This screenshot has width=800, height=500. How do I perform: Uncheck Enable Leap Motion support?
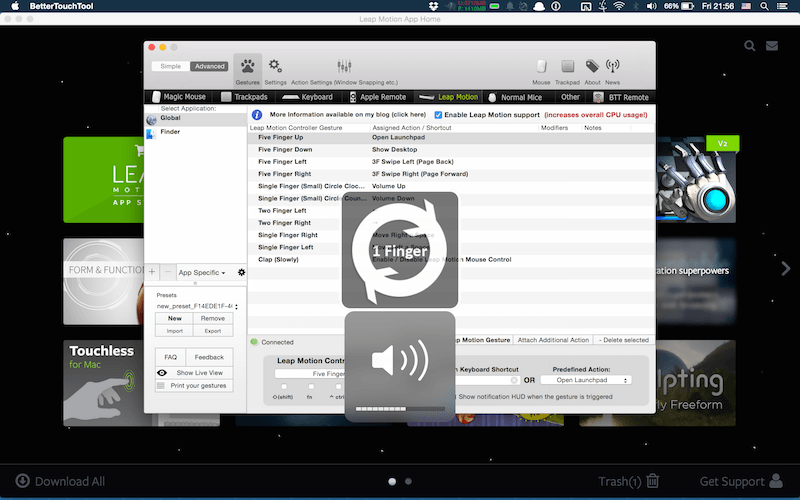438,115
